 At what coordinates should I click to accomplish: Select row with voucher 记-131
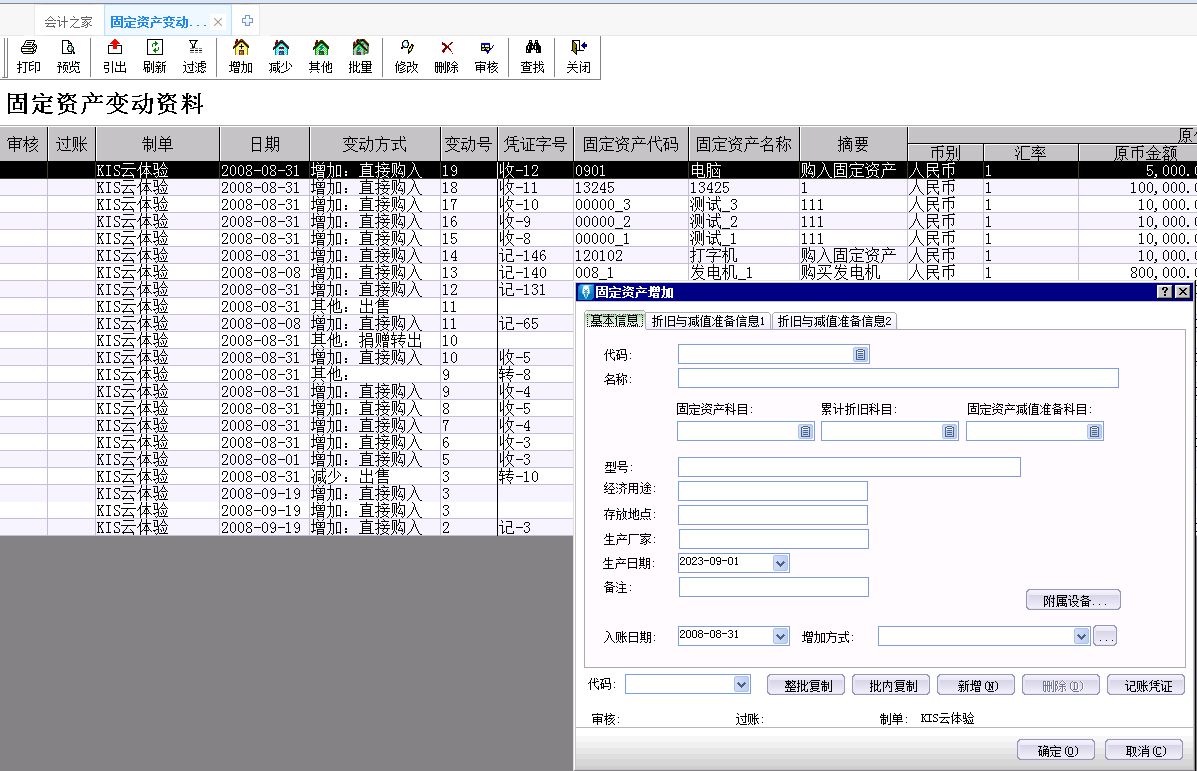tap(286, 289)
